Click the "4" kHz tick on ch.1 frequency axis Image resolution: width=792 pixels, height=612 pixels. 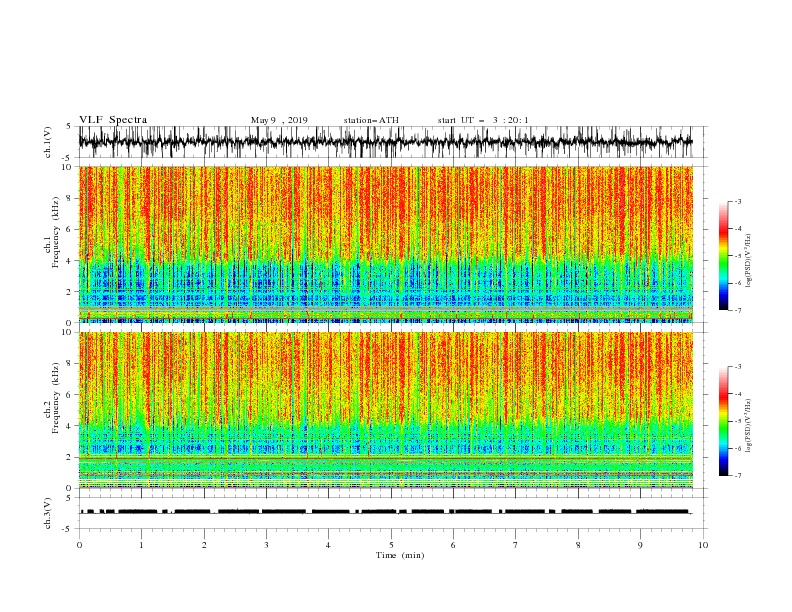69,261
